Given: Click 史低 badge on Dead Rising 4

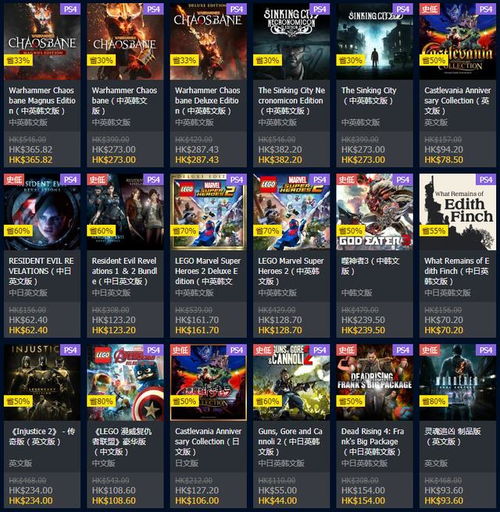Looking at the screenshot, I should [x=347, y=350].
